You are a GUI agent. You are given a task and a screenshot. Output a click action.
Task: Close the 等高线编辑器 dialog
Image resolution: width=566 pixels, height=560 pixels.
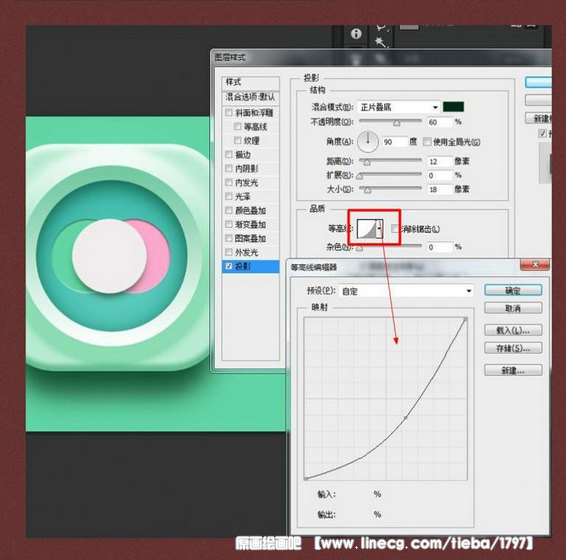click(535, 265)
